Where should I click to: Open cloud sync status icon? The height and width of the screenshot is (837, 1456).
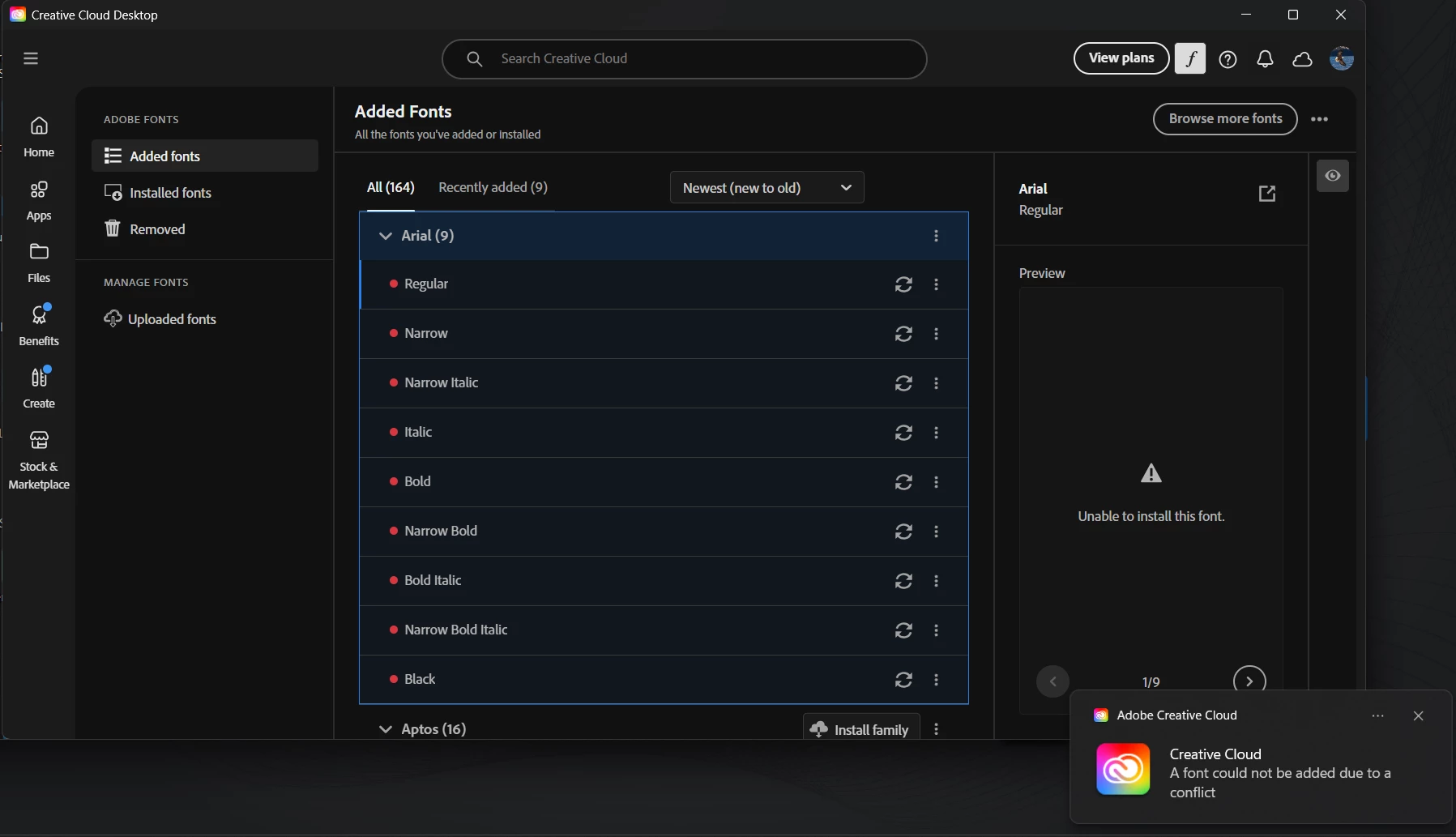(x=1302, y=59)
